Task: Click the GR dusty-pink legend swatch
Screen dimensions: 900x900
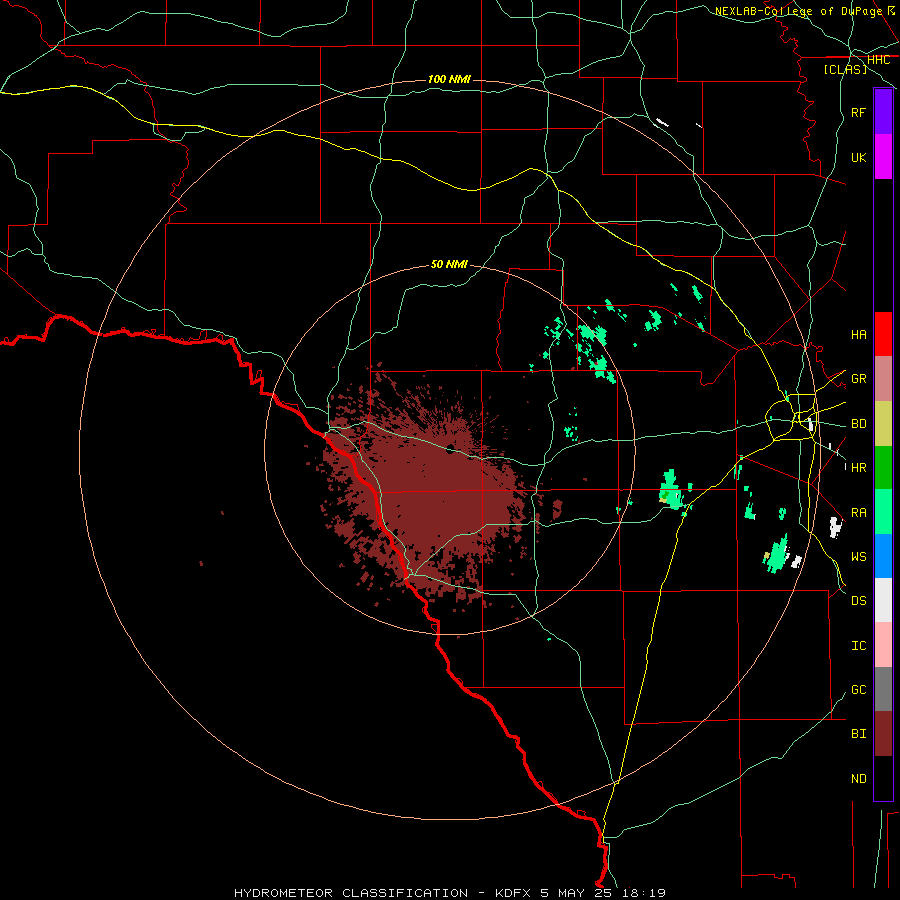Action: pyautogui.click(x=883, y=379)
